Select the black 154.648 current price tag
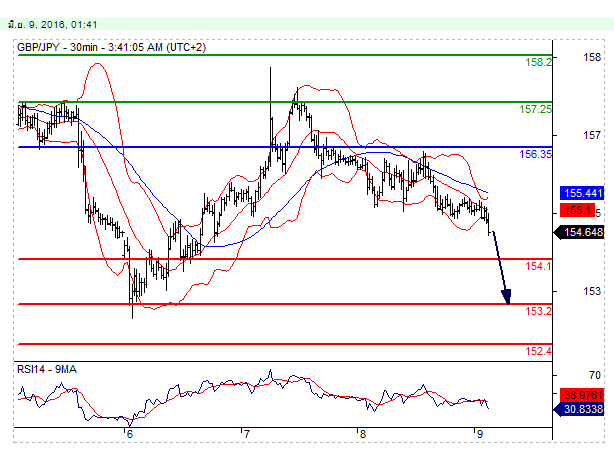614x476 pixels. coord(579,233)
